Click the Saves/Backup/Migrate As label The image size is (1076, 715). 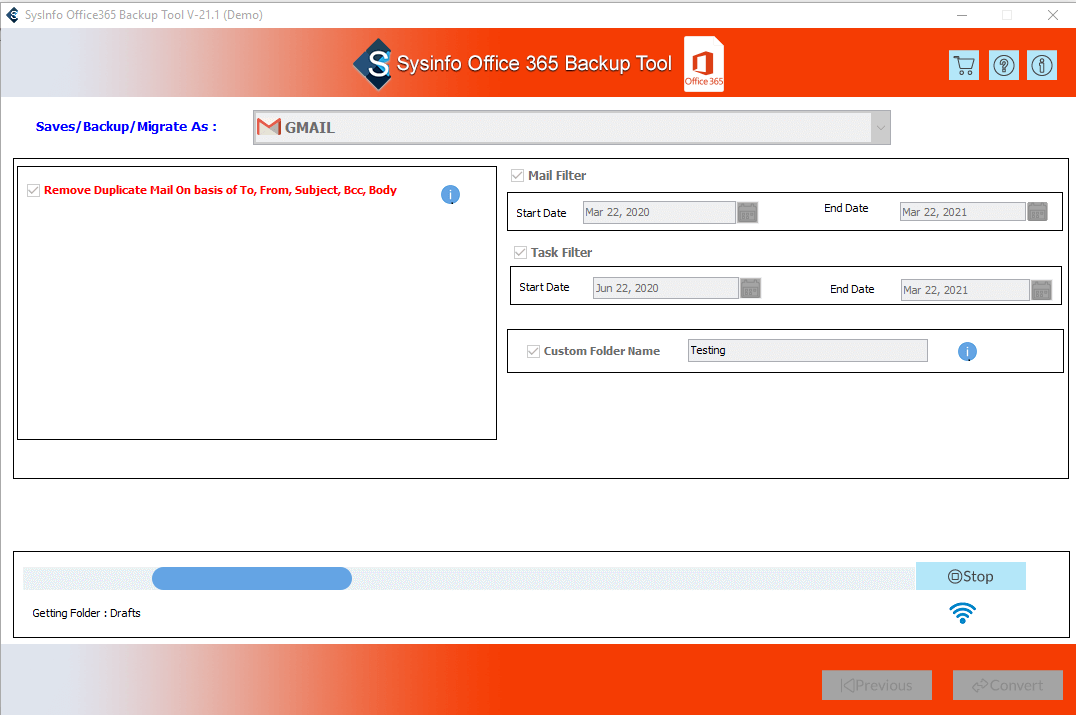click(126, 127)
